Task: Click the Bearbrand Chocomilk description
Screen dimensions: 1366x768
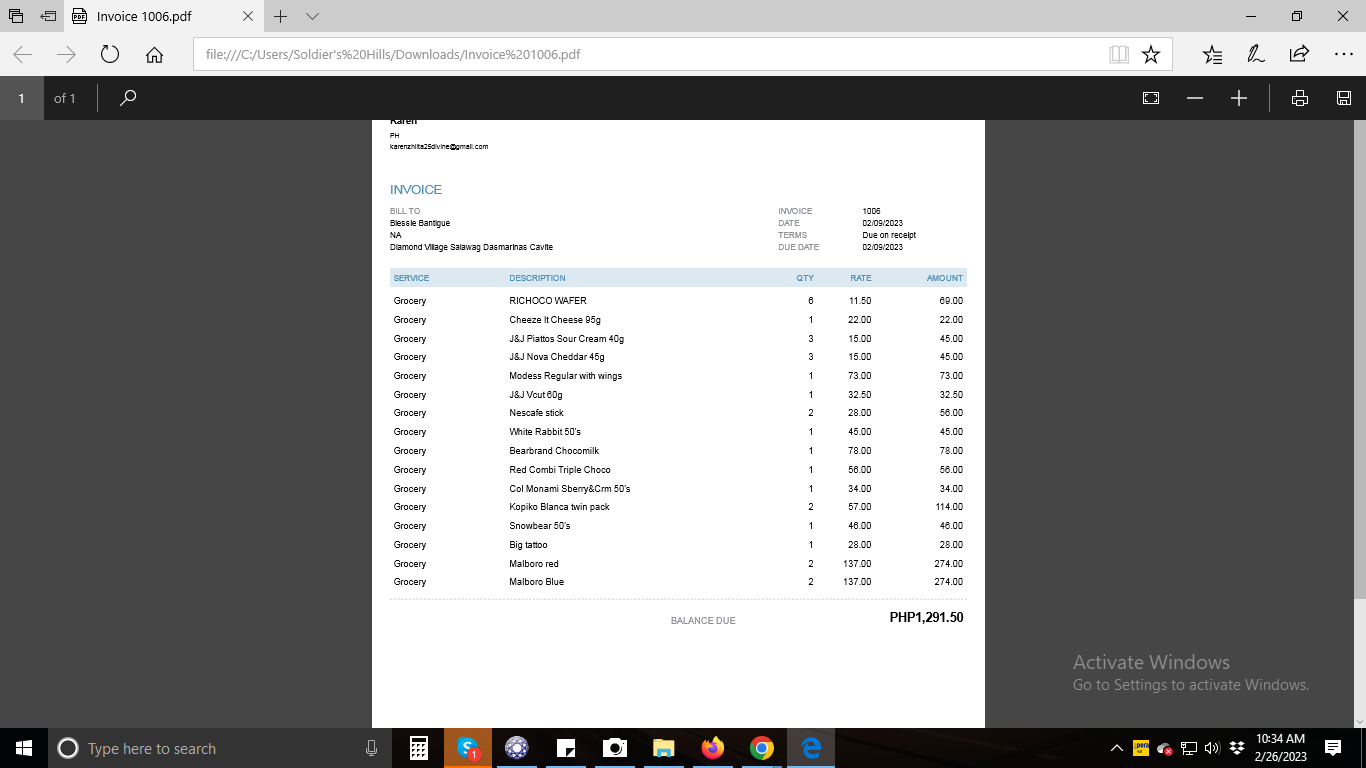Action: click(x=554, y=451)
